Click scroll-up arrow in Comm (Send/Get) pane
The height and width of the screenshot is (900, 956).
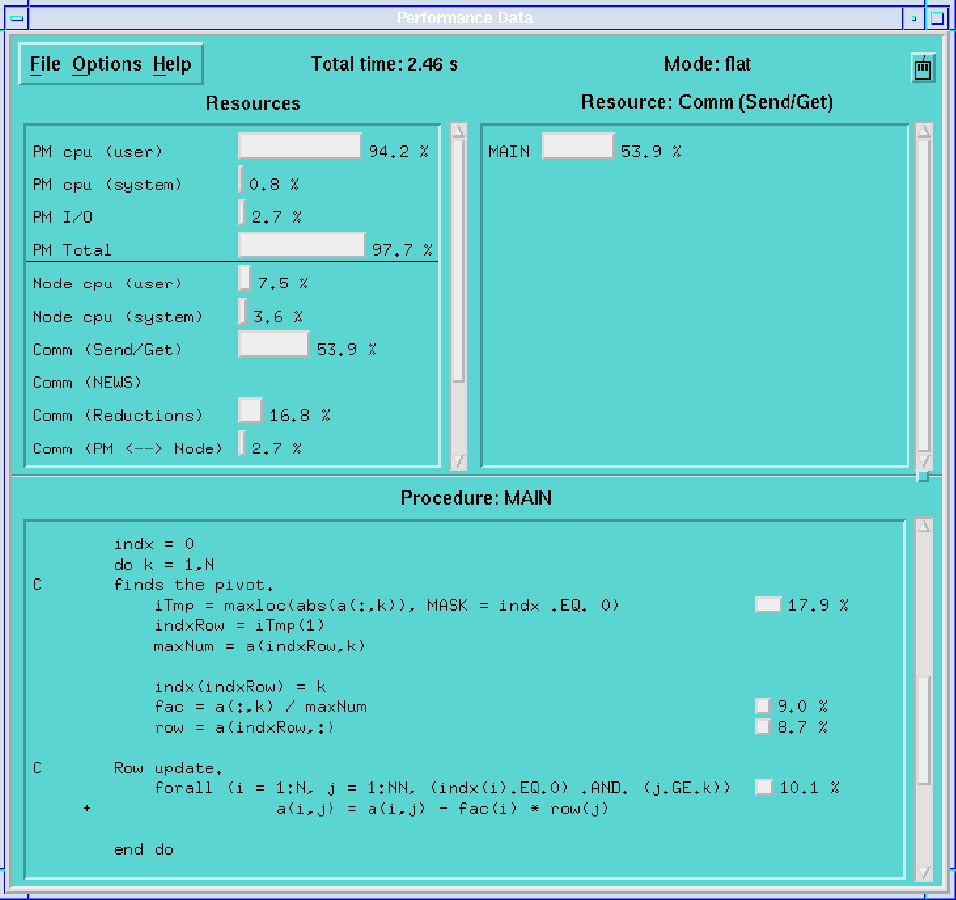tap(924, 130)
